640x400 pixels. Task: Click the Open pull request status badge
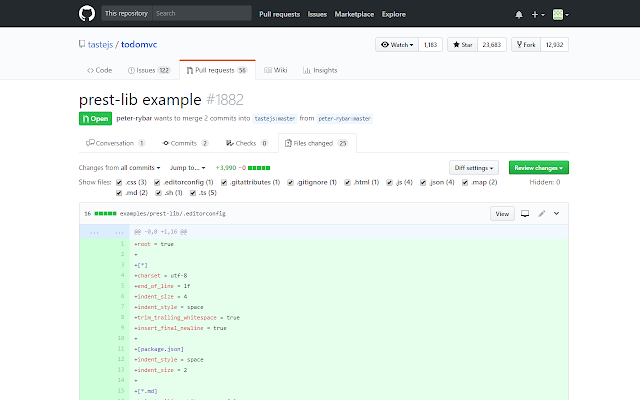coord(95,119)
